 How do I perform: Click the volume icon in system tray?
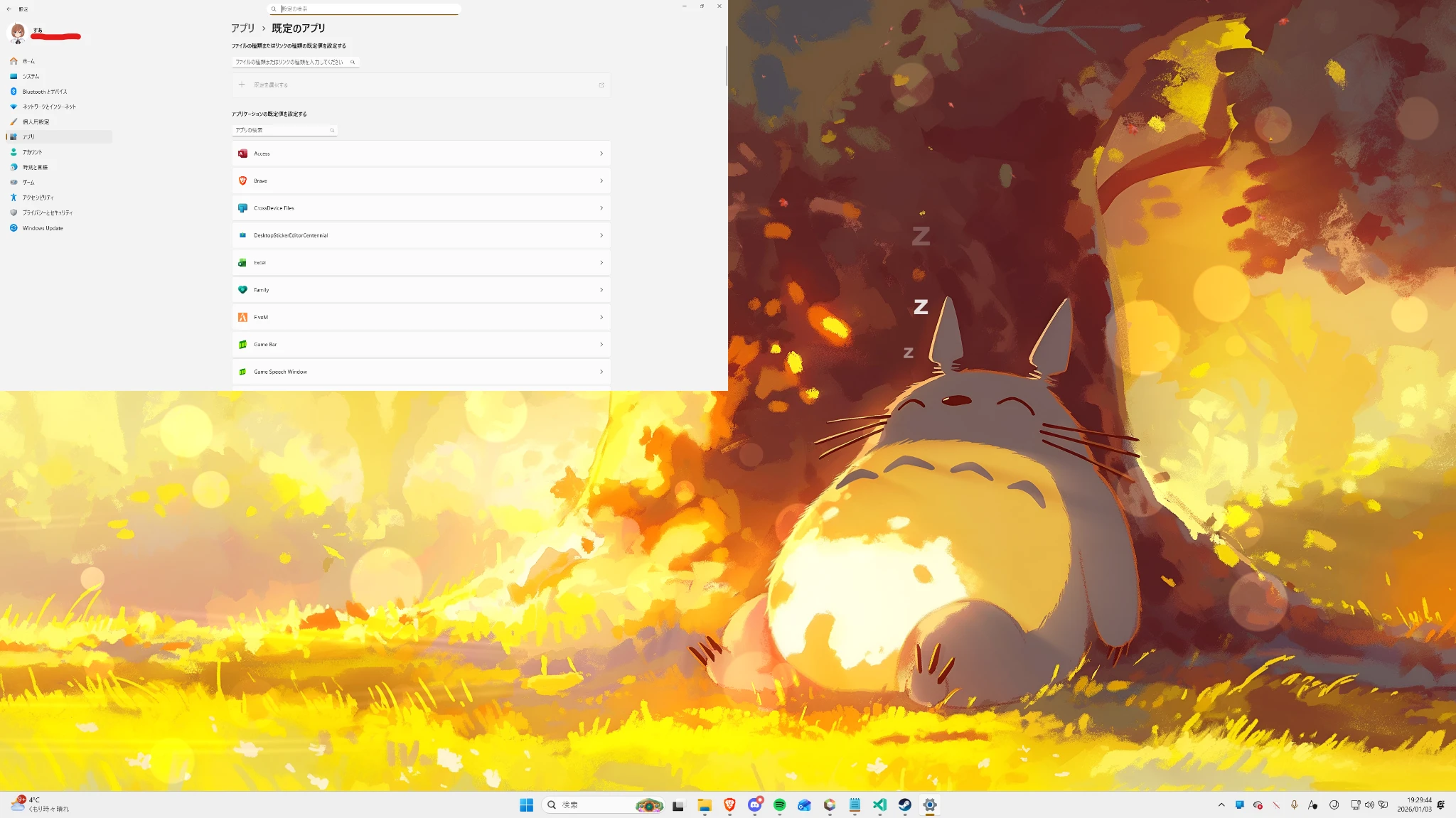1369,804
